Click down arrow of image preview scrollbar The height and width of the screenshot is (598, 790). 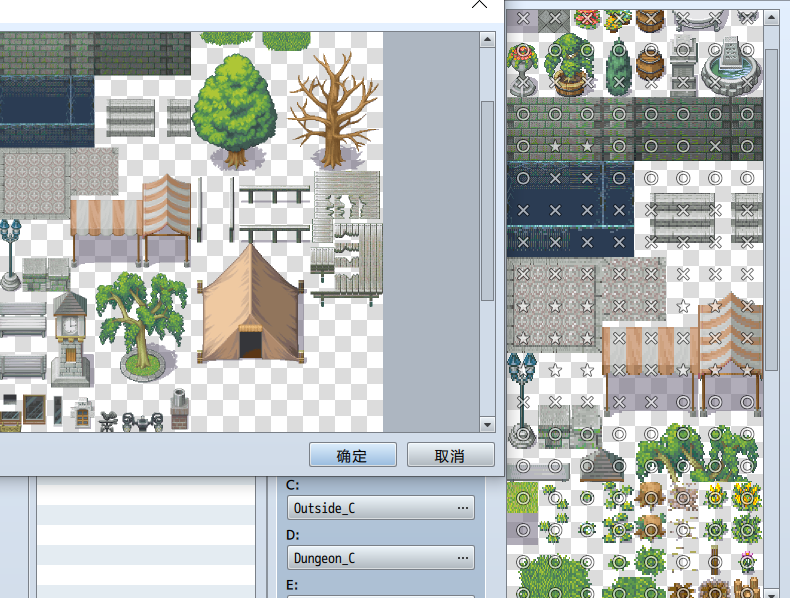click(487, 425)
